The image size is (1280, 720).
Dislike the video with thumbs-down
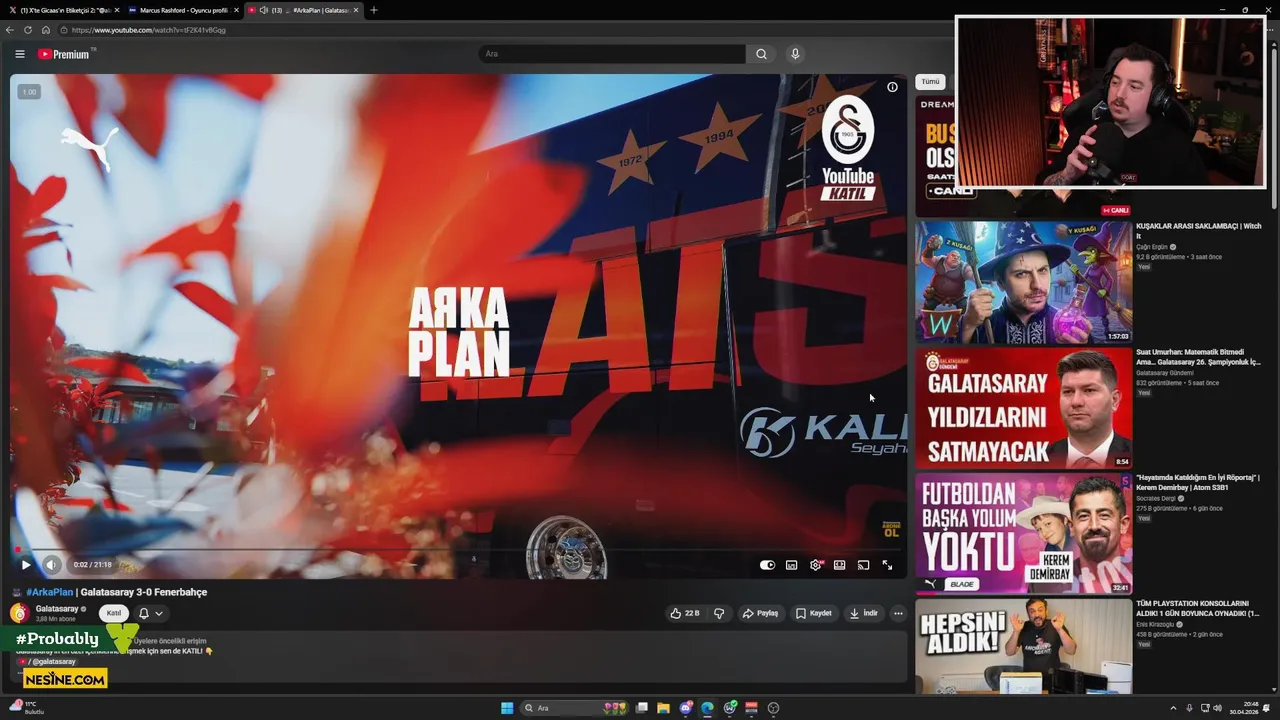[x=719, y=613]
